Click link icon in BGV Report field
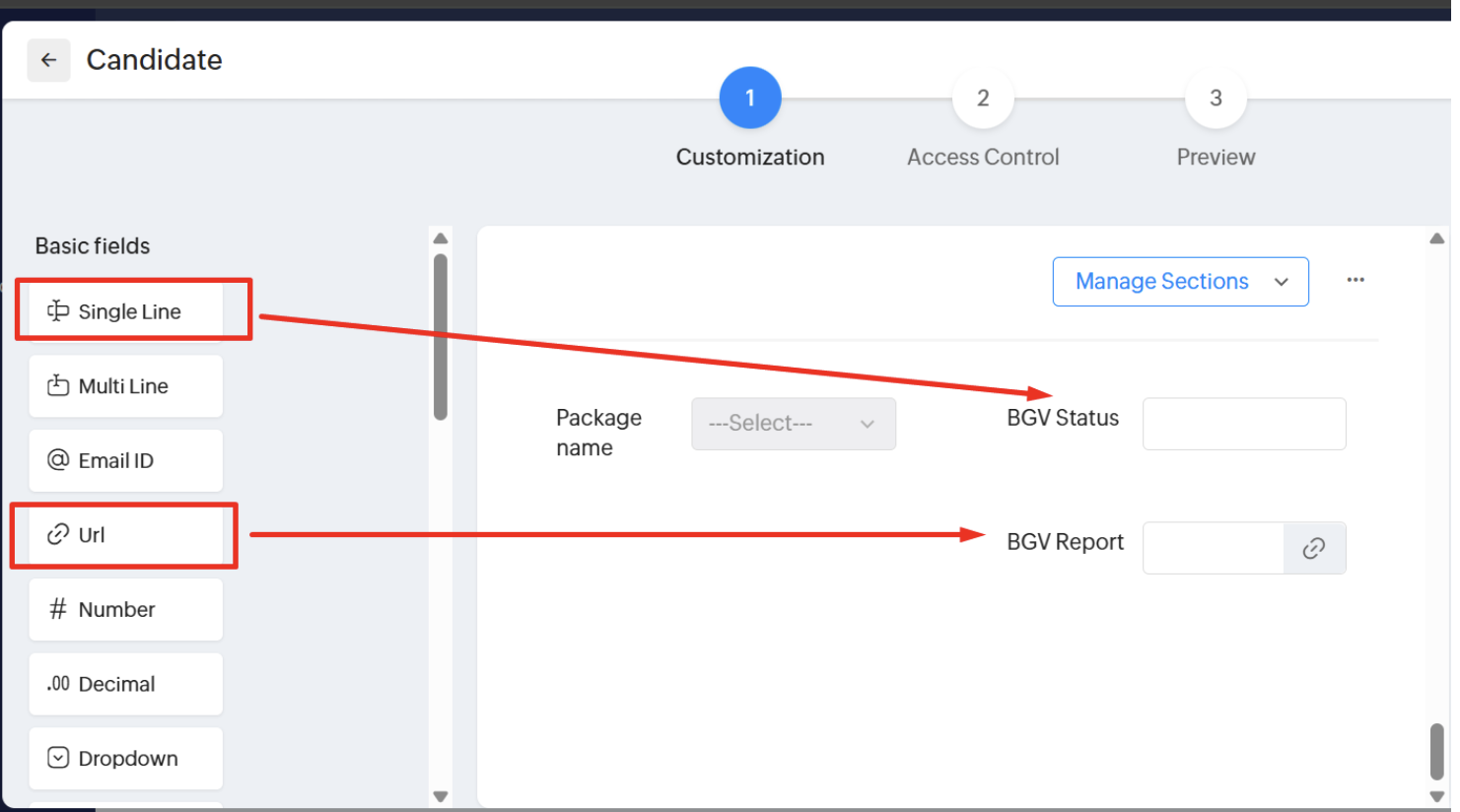 pos(1313,548)
